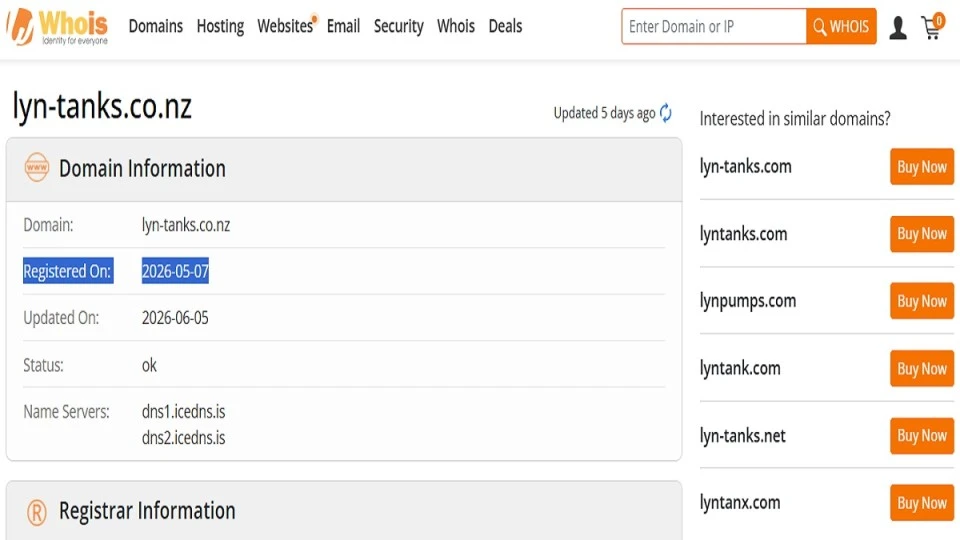Click the lyn-tanks.co.nz page heading
This screenshot has height=540, width=960.
(x=102, y=107)
